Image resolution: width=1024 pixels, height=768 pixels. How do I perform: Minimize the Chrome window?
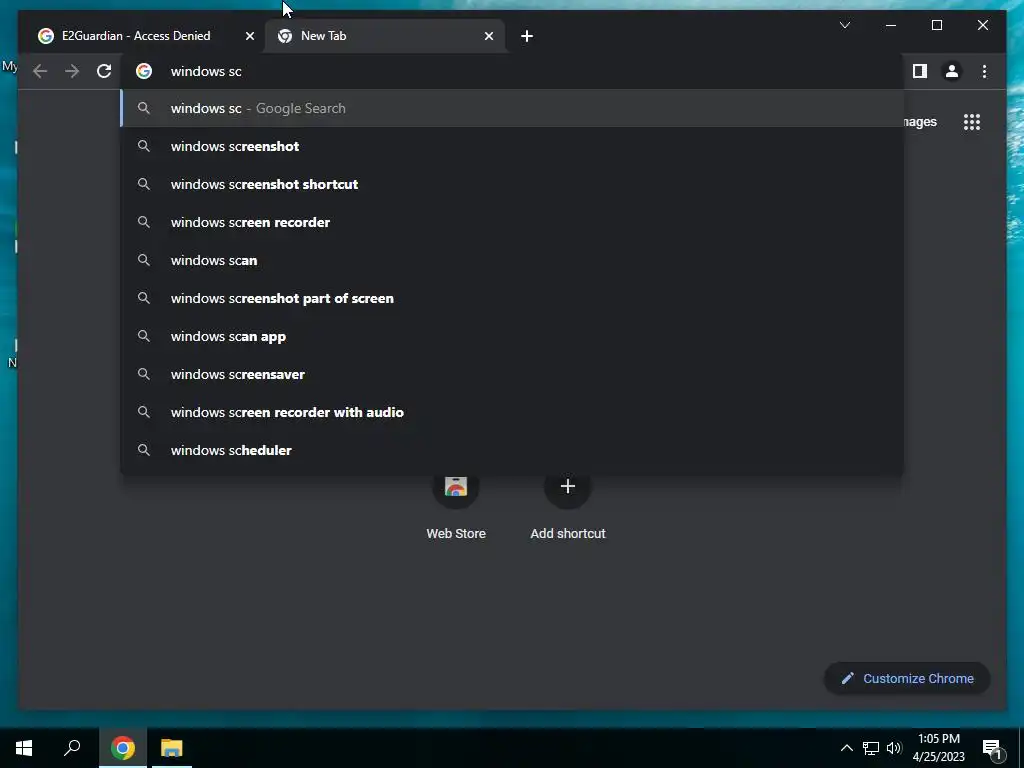[891, 25]
